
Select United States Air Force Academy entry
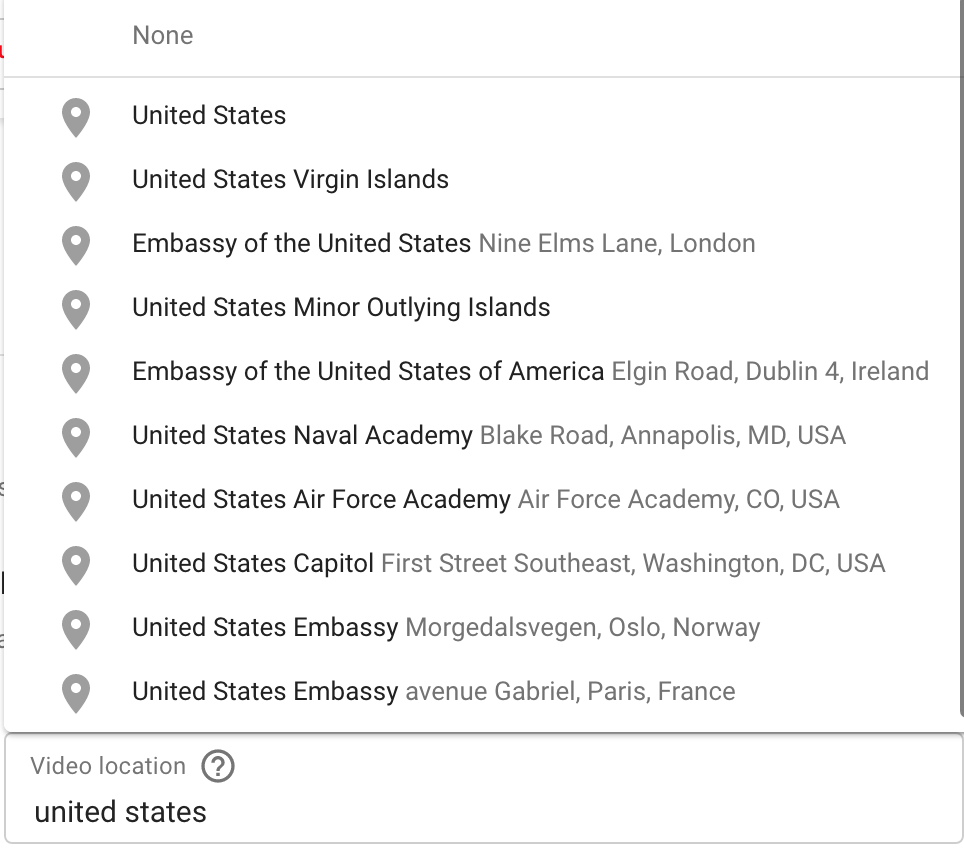(x=482, y=500)
